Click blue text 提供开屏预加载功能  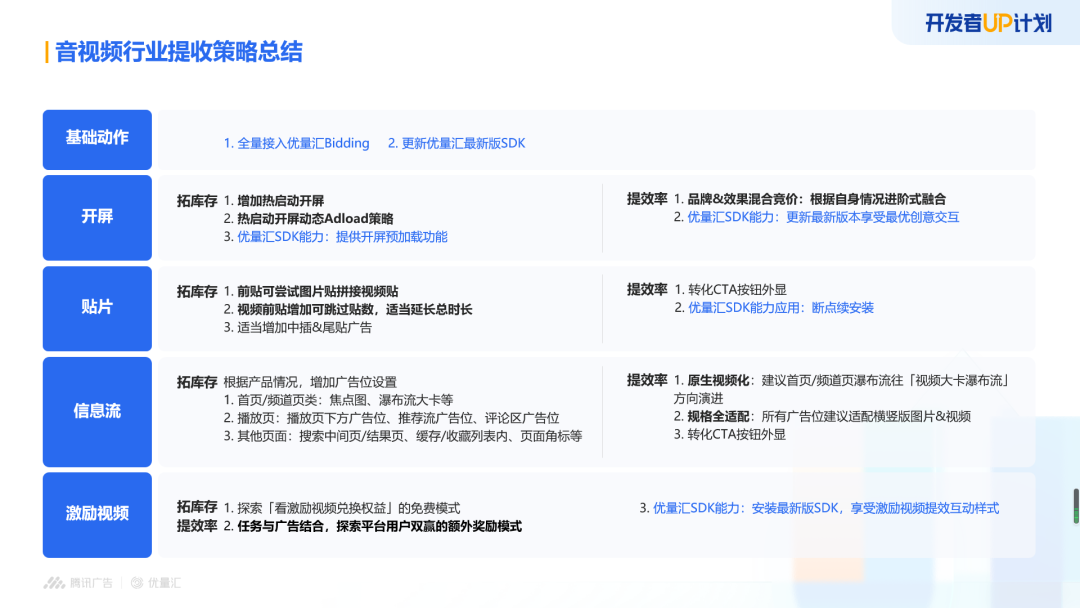pyautogui.click(x=391, y=237)
